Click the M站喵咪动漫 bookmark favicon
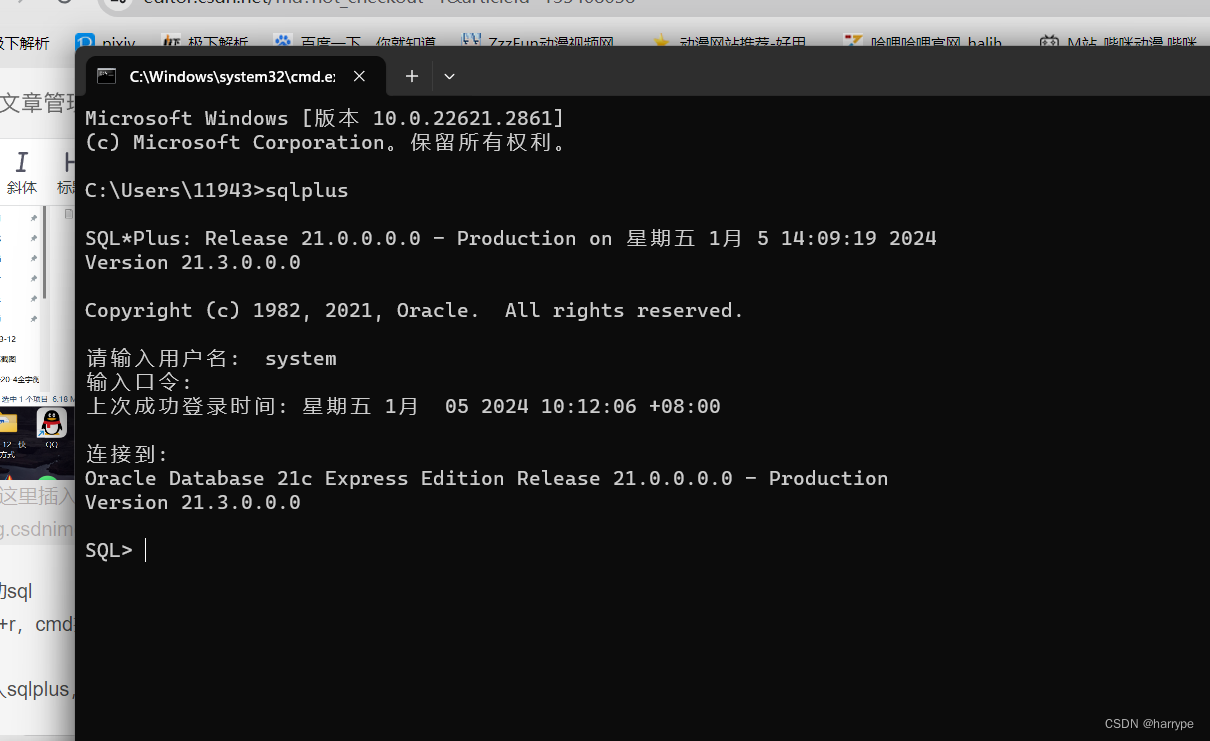The height and width of the screenshot is (741, 1210). 1050,42
